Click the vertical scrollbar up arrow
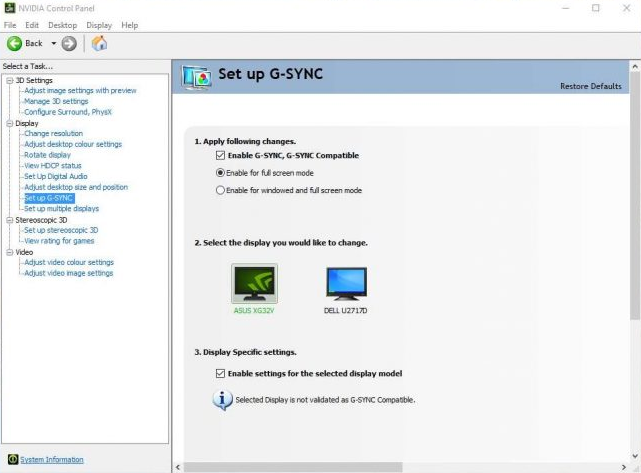The width and height of the screenshot is (641, 473). (635, 66)
